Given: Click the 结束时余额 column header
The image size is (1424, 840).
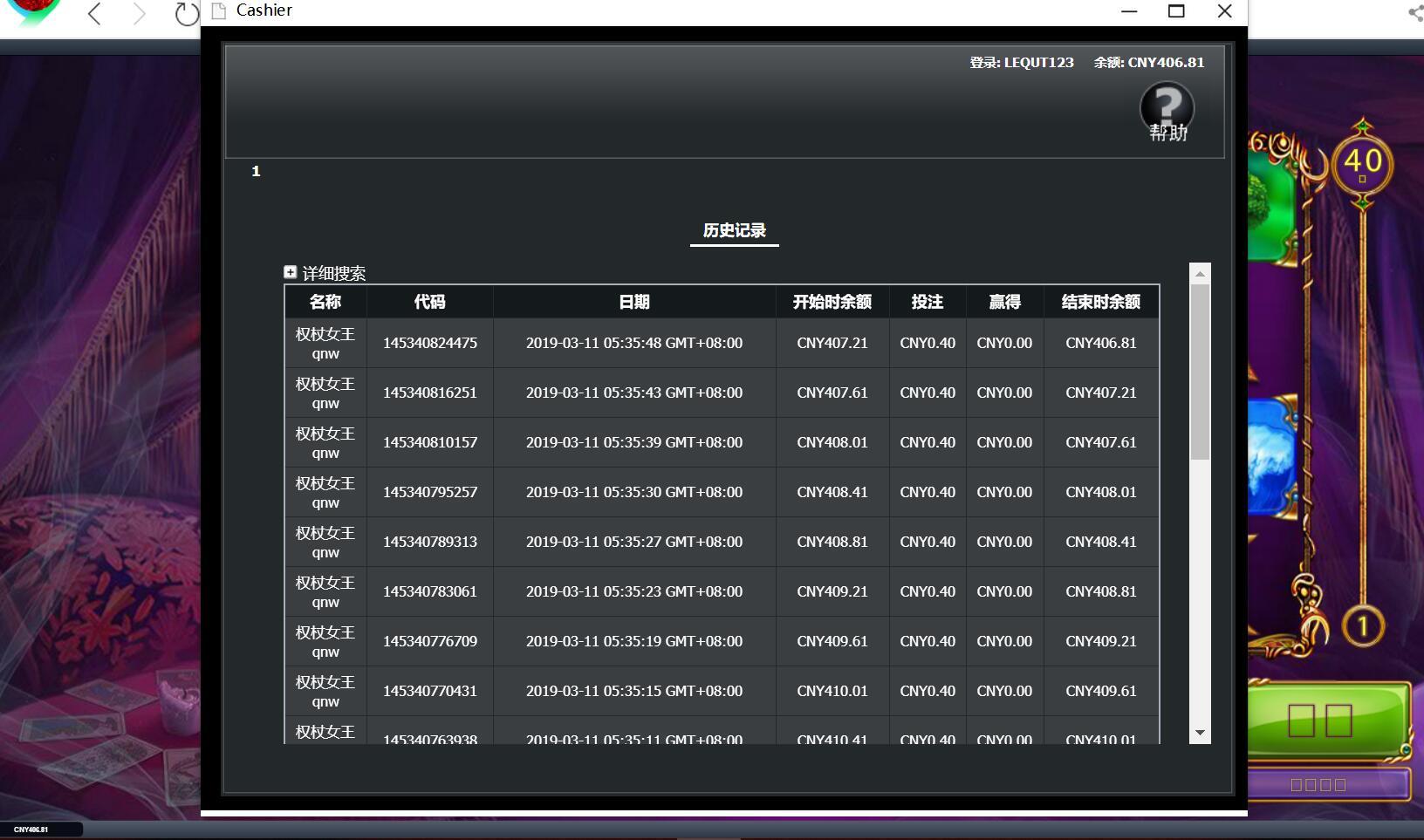Looking at the screenshot, I should click(1101, 302).
